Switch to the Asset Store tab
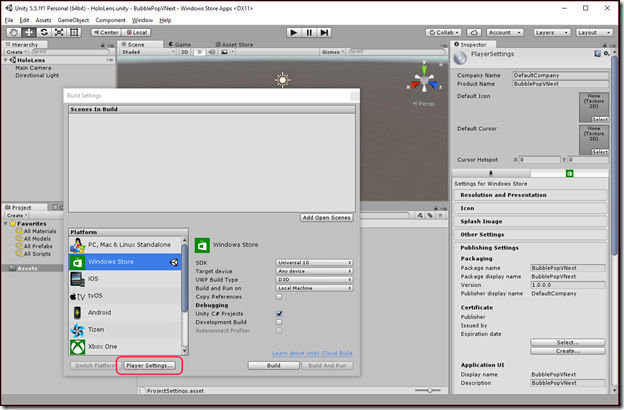 tap(234, 45)
